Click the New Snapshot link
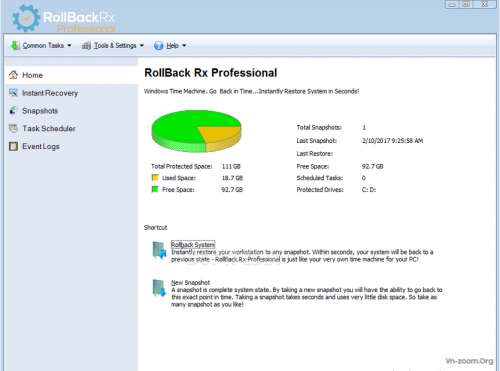The height and width of the screenshot is (371, 500). click(190, 282)
